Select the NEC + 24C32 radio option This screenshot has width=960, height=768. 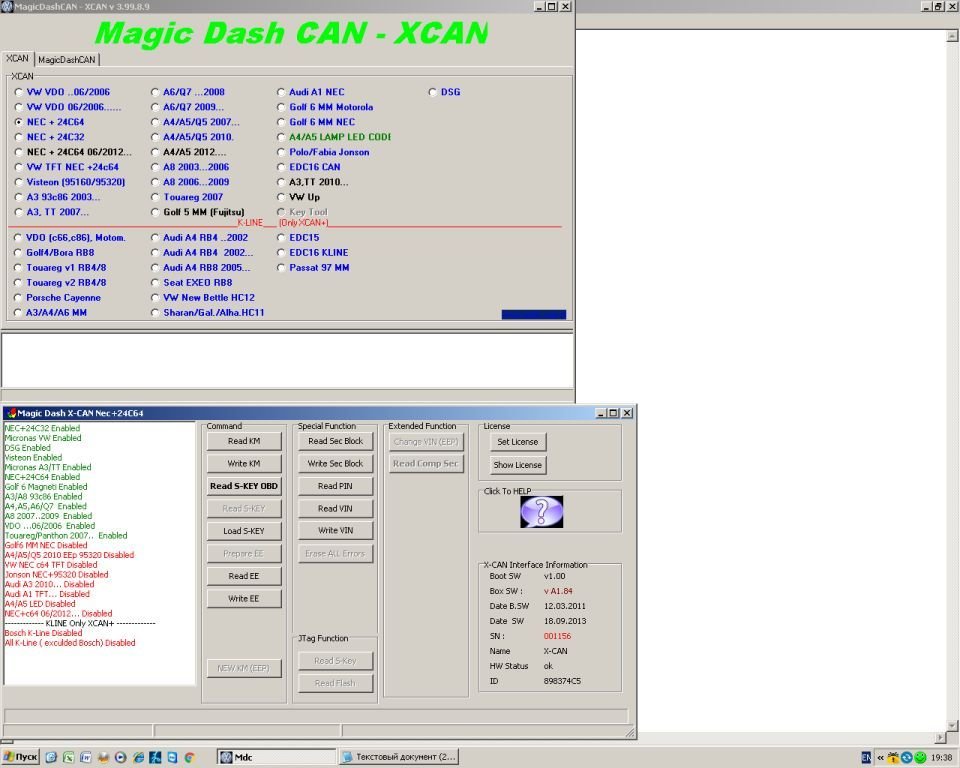click(19, 137)
